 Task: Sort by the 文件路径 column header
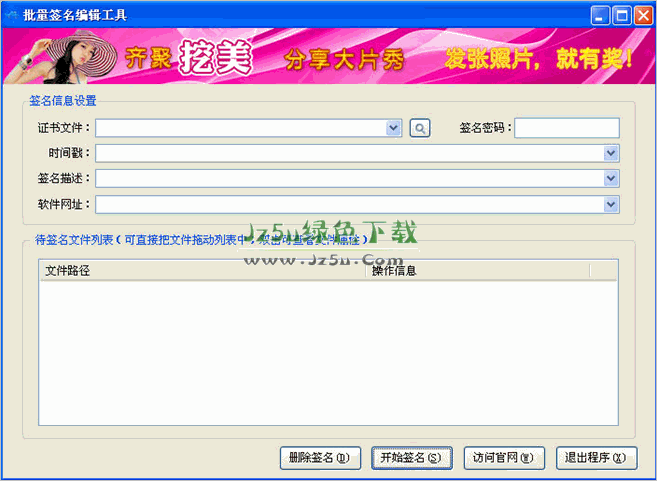[200, 271]
